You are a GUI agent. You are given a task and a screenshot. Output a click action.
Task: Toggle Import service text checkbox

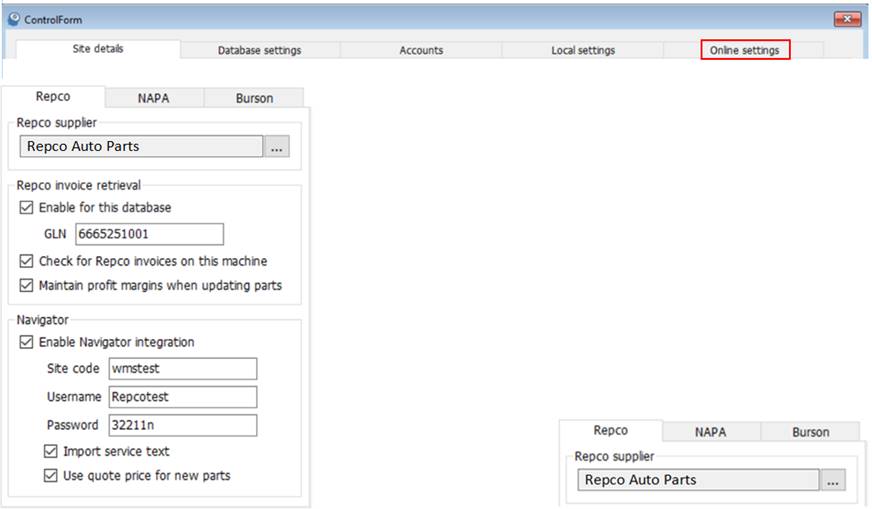(51, 451)
